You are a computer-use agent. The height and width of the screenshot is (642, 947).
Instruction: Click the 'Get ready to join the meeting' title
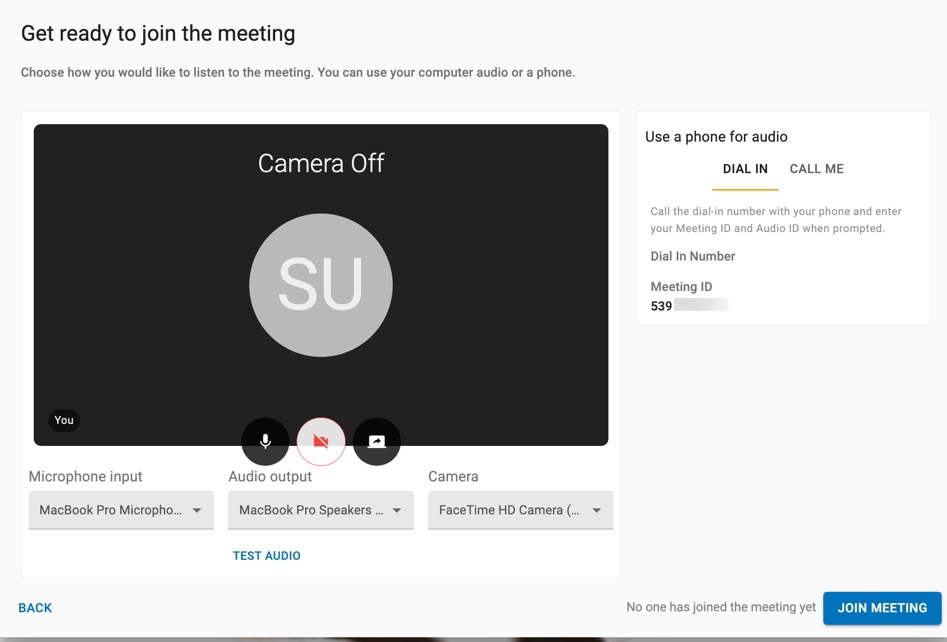(x=158, y=33)
